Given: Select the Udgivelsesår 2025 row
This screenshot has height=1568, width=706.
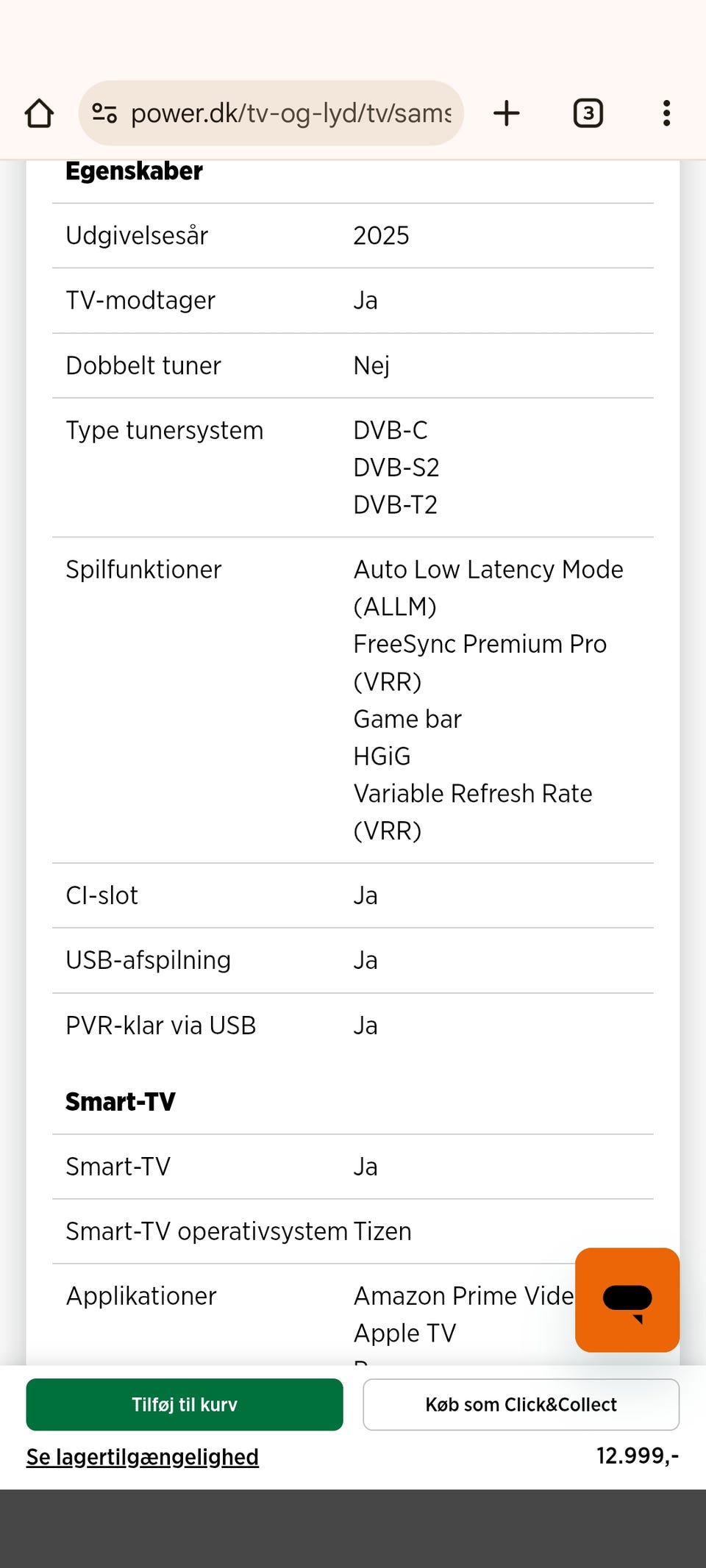Looking at the screenshot, I should click(353, 236).
